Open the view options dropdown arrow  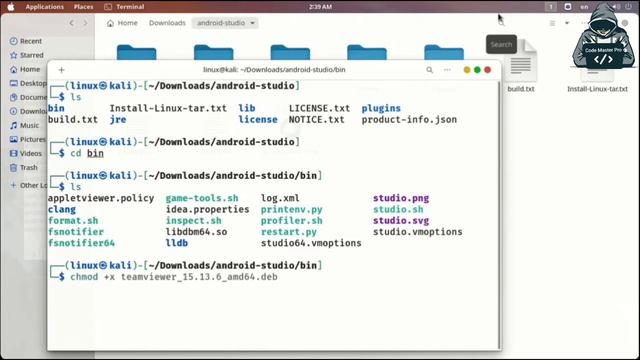coord(567,23)
